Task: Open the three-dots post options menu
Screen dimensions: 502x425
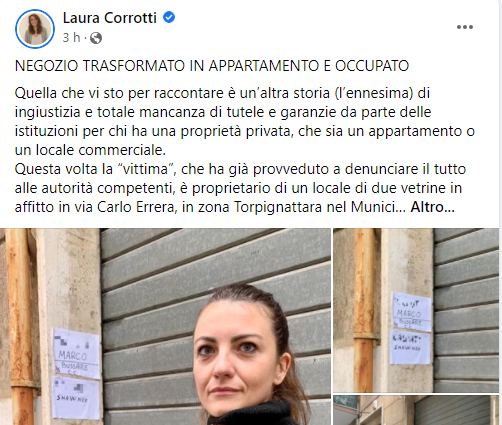Action: click(465, 27)
